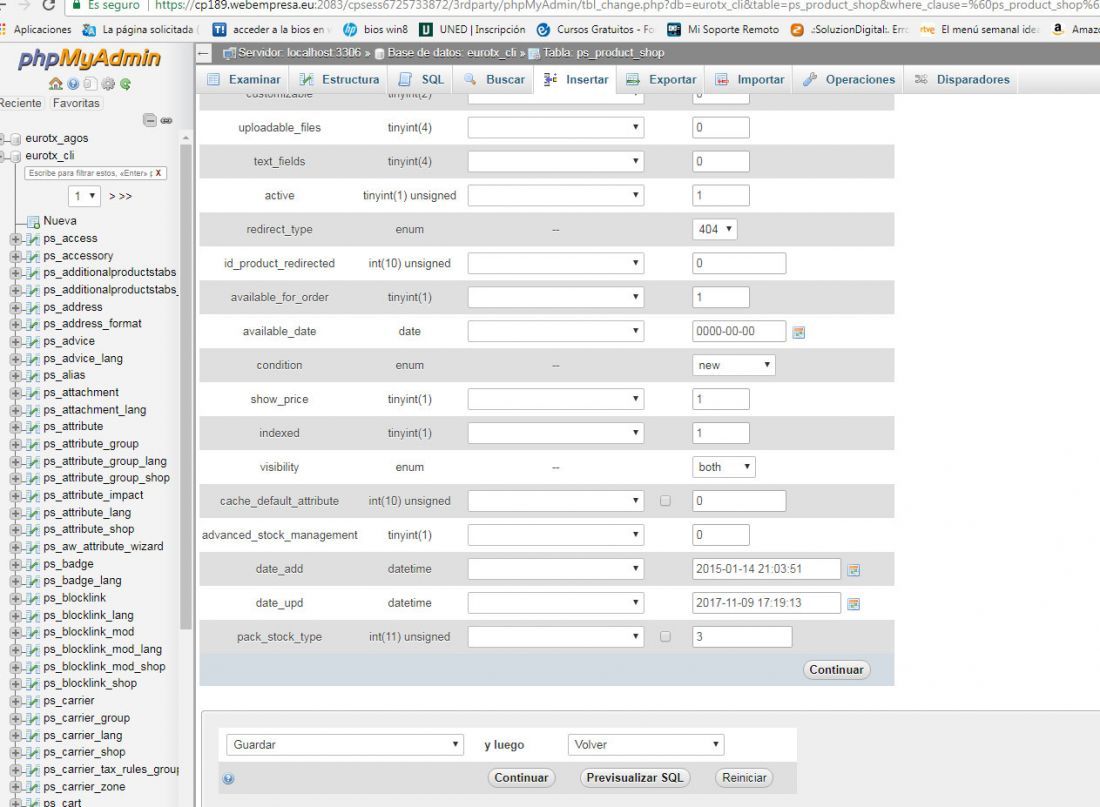The height and width of the screenshot is (807, 1100).
Task: Open Reciente tables list
Action: pyautogui.click(x=20, y=103)
